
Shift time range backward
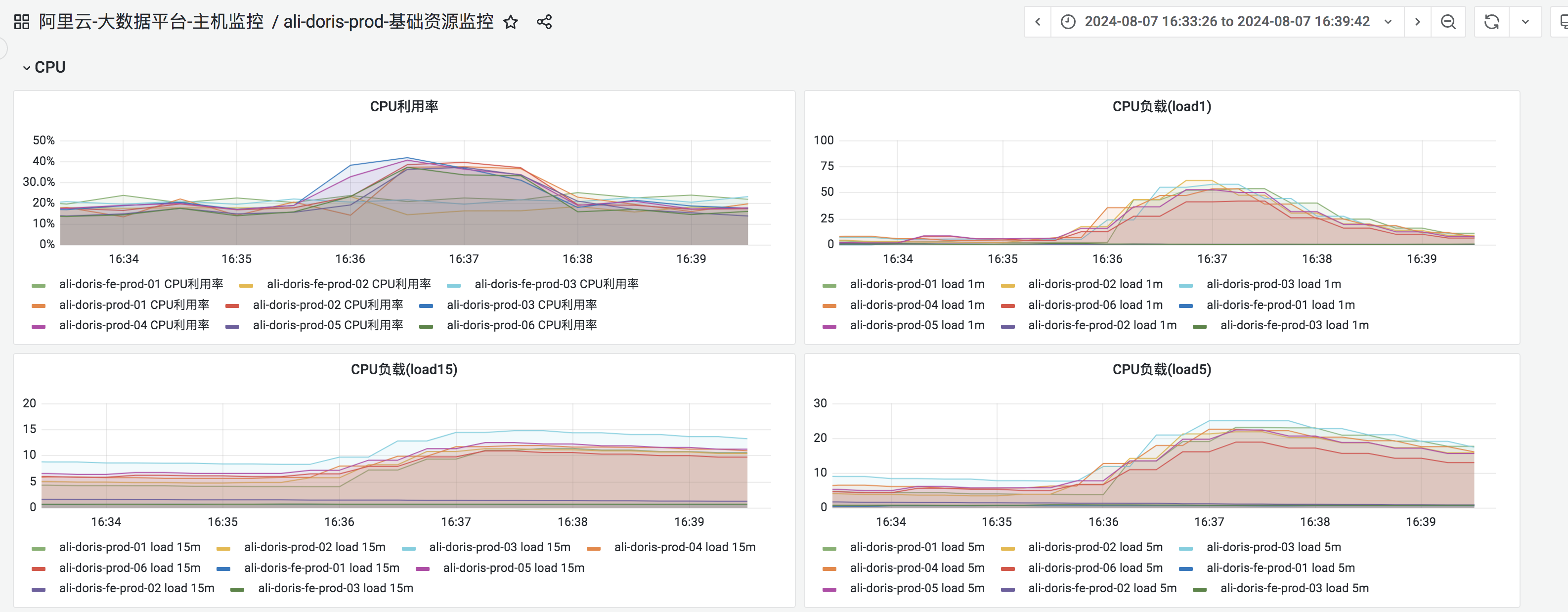click(1038, 22)
